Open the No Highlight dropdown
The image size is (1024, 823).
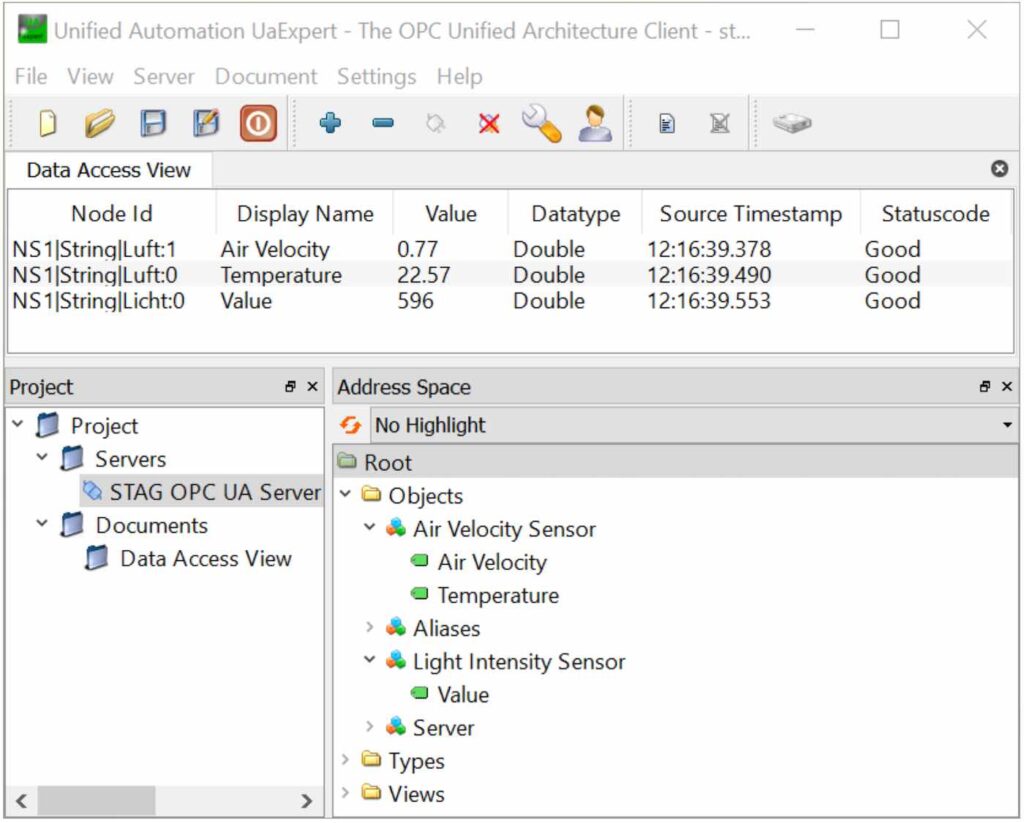coord(694,426)
